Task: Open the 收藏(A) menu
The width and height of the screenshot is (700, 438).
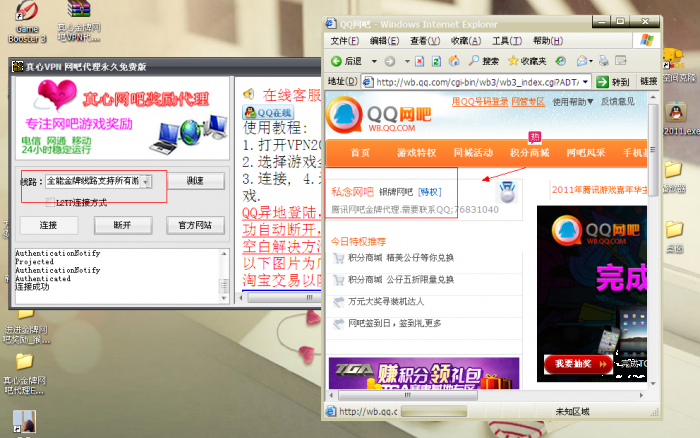Action: [466, 41]
